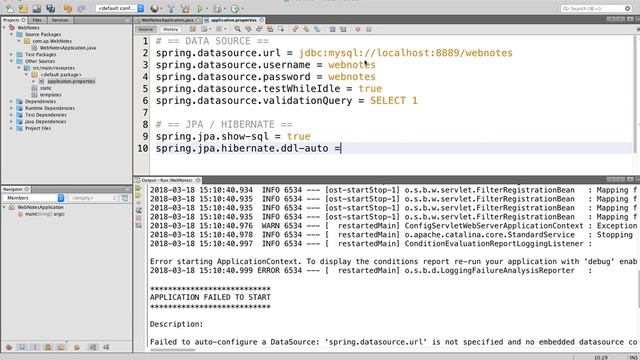This screenshot has width=640, height=360.
Task: Expand the Runtime Dependencies node
Action: (11, 108)
